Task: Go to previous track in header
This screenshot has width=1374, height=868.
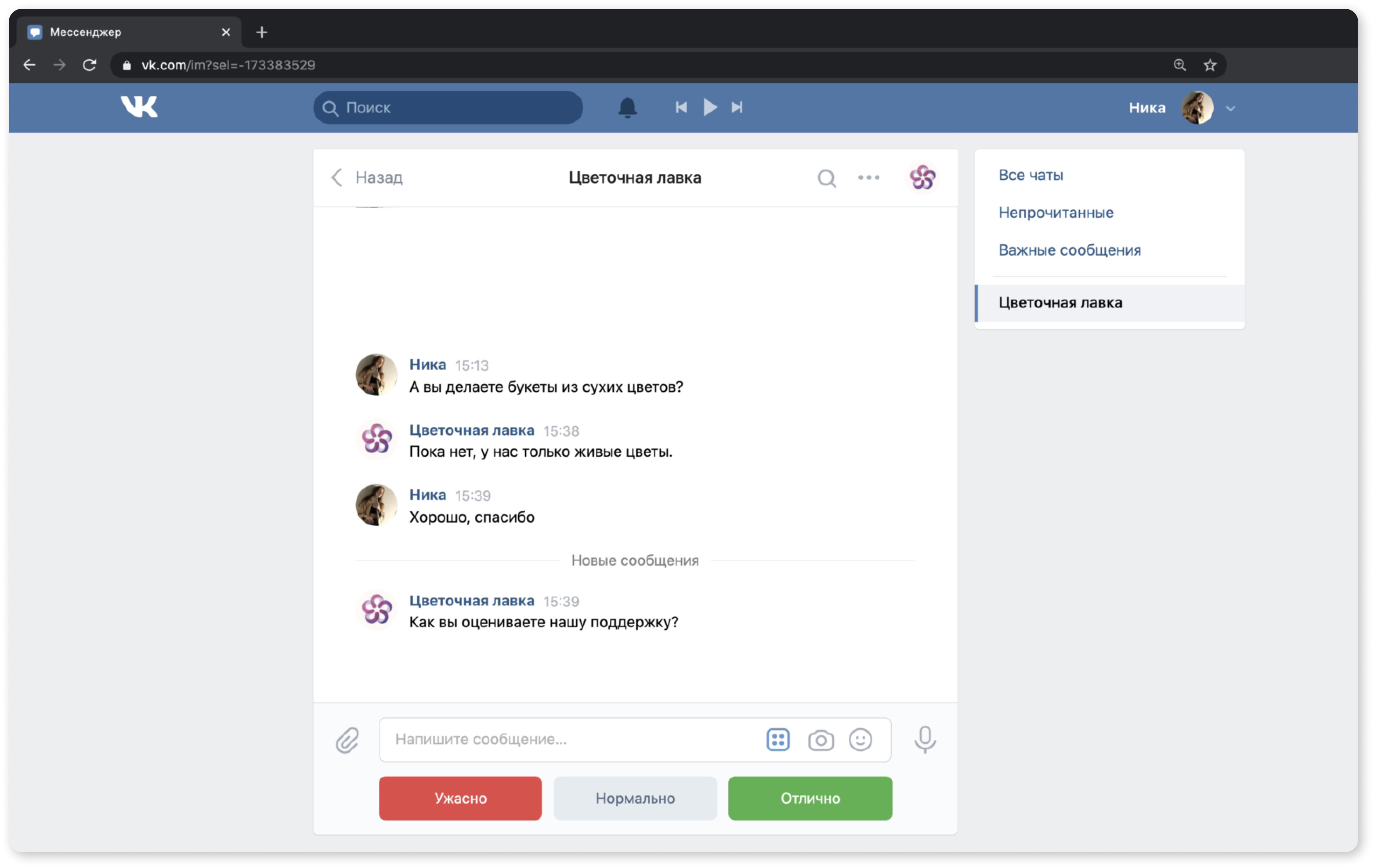Action: (681, 107)
